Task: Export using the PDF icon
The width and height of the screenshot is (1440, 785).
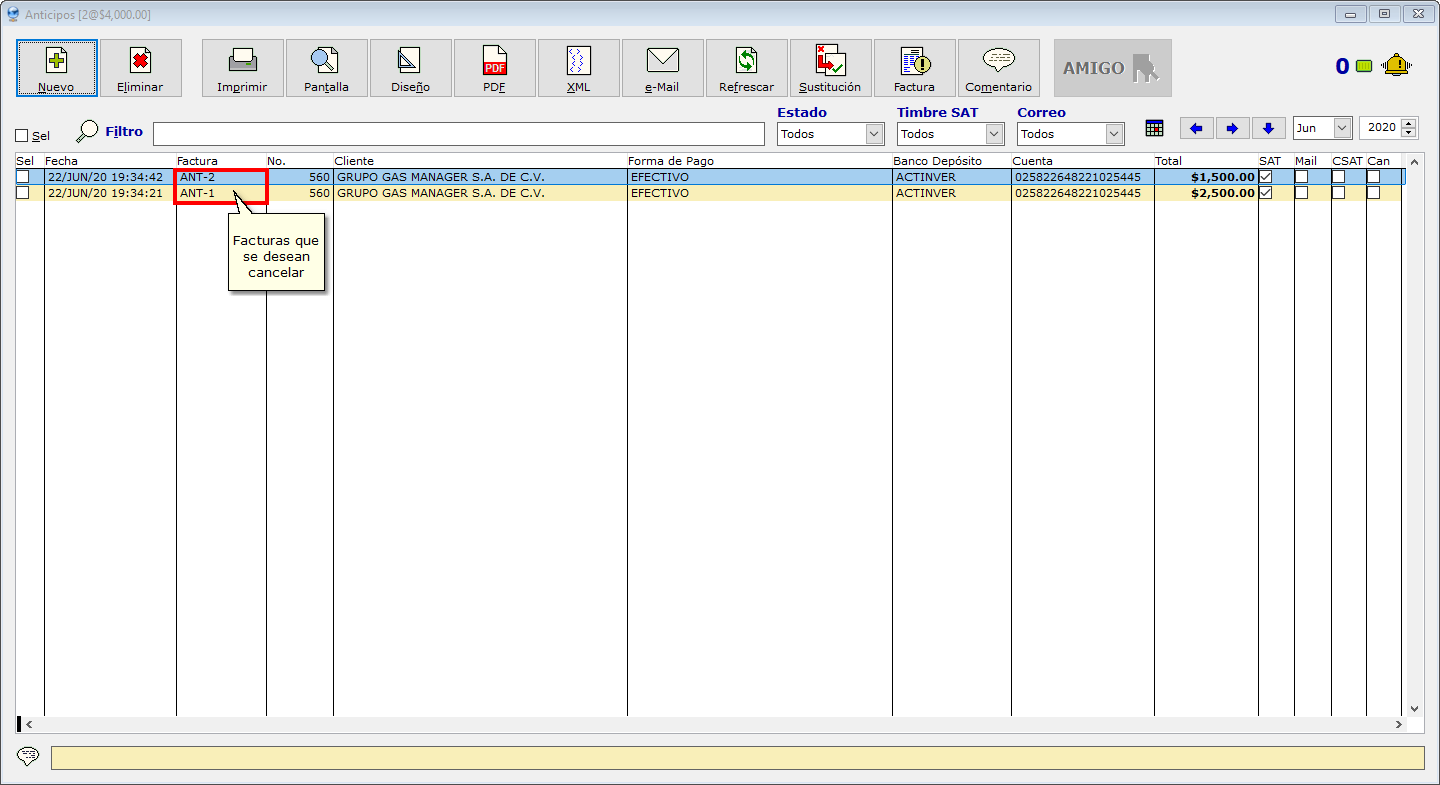Action: (495, 61)
